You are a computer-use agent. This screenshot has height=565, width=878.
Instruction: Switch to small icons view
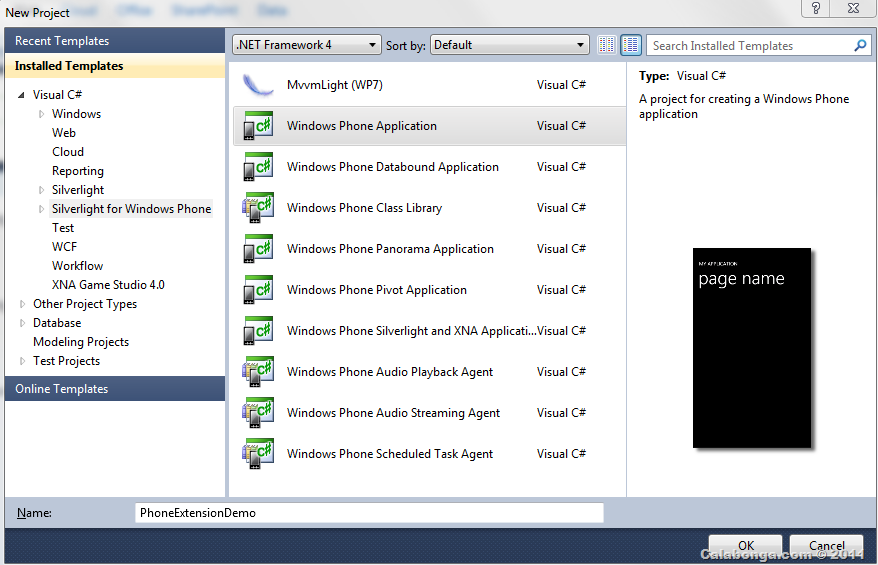coord(606,45)
